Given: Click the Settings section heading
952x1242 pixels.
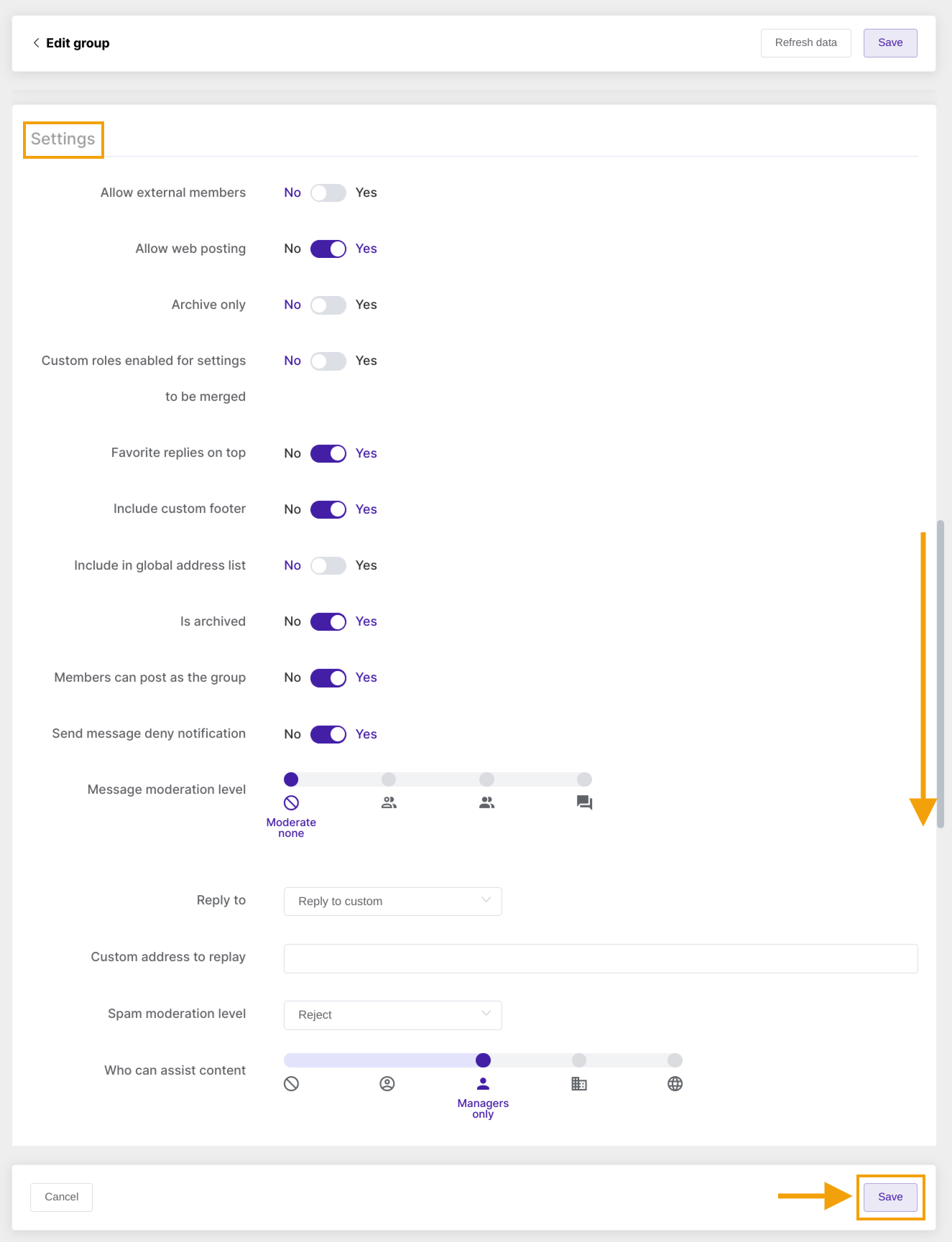Looking at the screenshot, I should (63, 139).
